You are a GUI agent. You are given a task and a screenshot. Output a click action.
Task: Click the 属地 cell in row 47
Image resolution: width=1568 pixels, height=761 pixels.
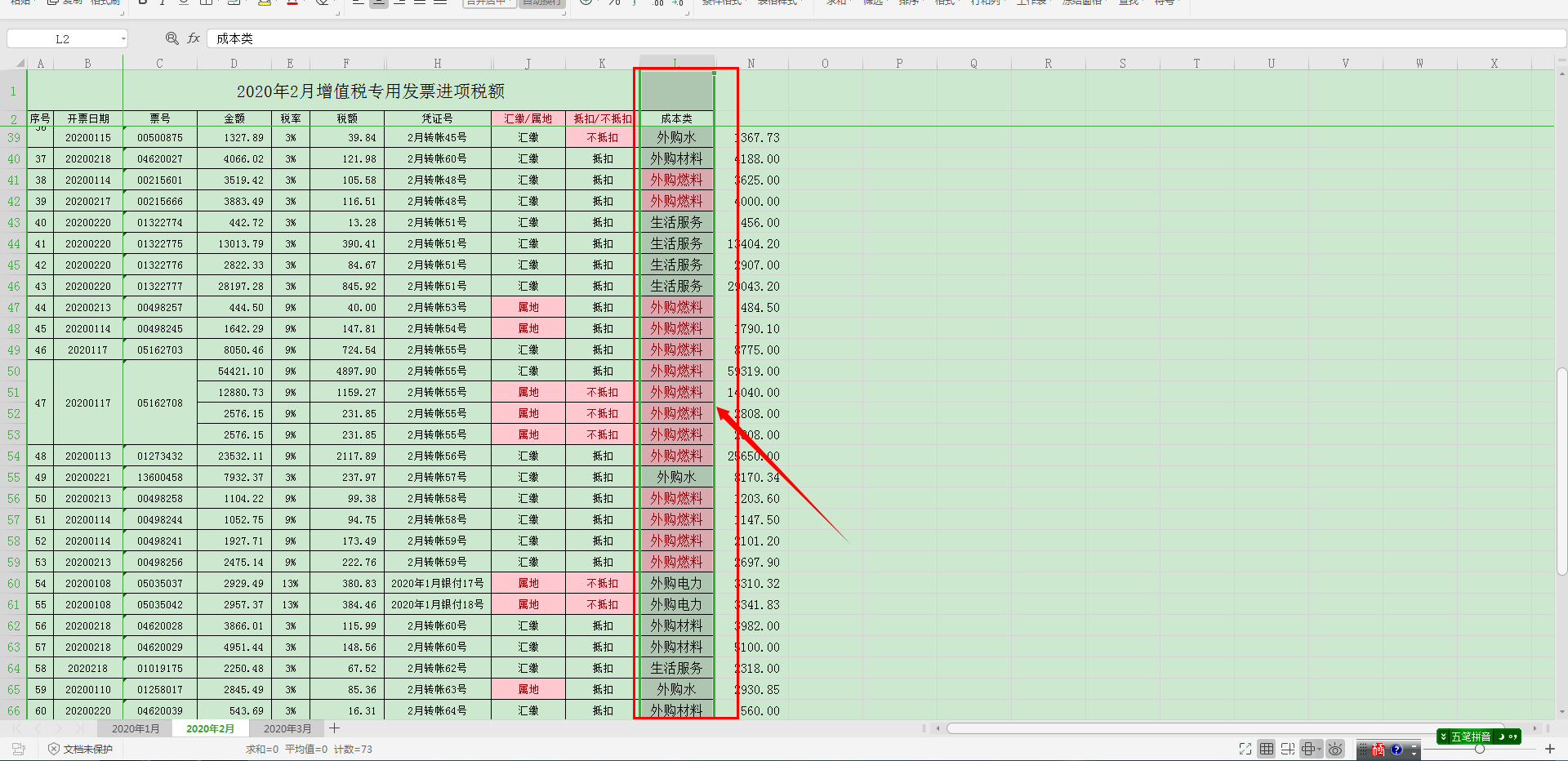(528, 308)
